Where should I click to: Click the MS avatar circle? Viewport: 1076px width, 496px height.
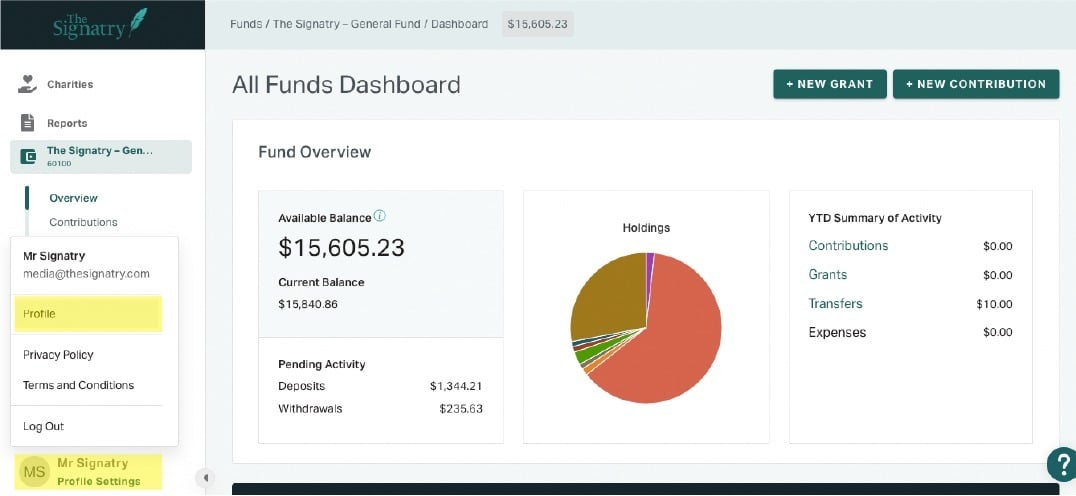coord(34,472)
